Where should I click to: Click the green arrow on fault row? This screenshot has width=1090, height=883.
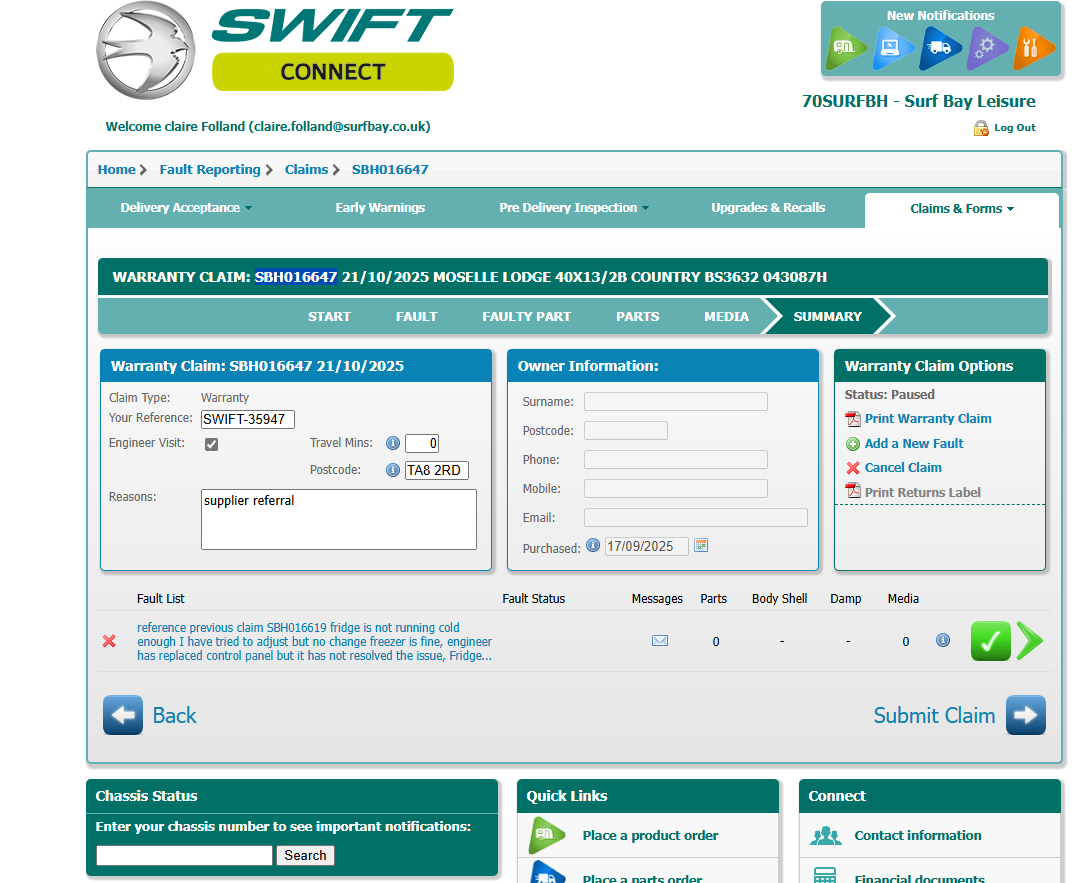coord(1030,640)
